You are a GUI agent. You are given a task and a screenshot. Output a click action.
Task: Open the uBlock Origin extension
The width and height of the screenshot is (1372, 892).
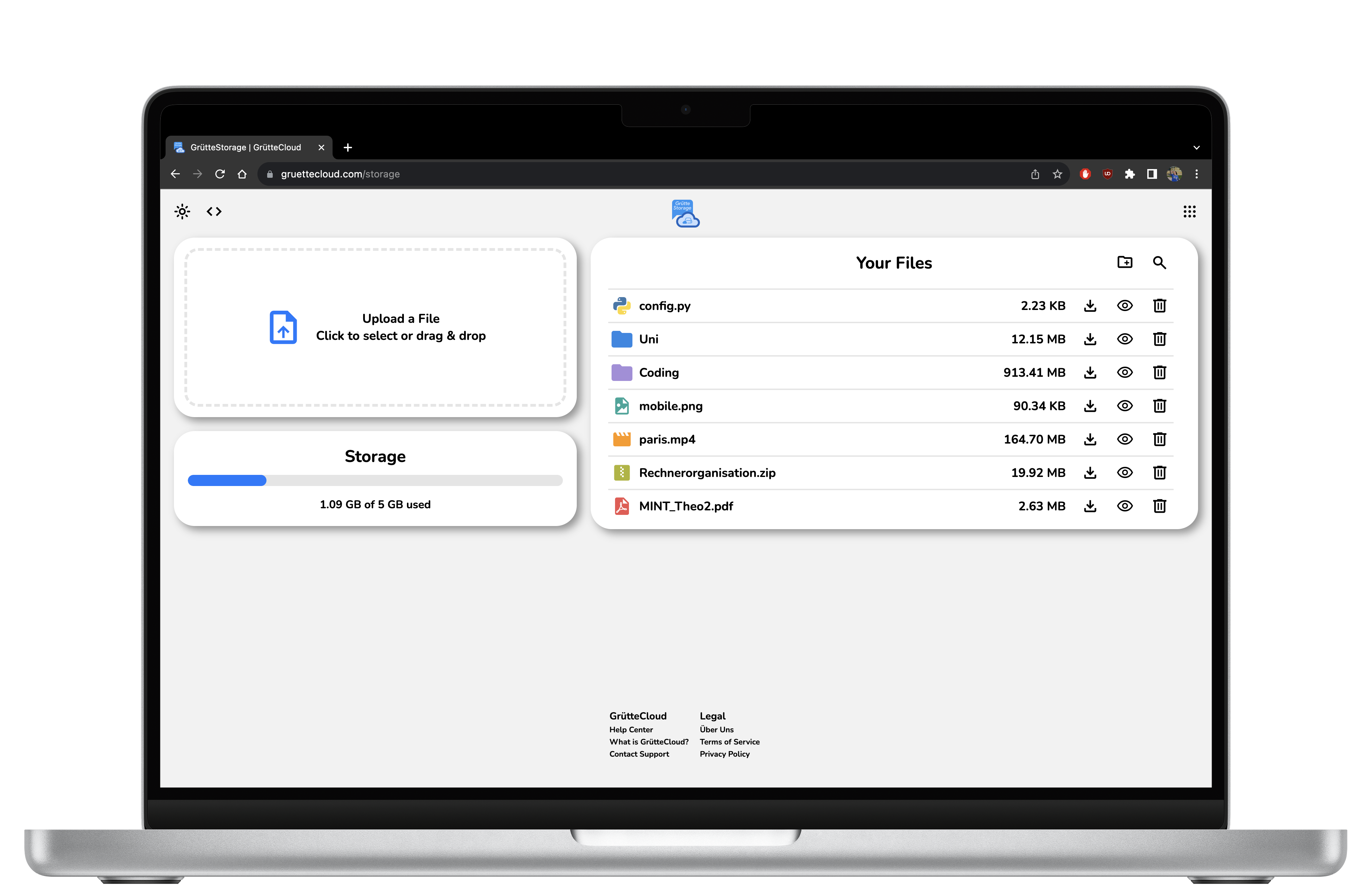tap(1107, 174)
